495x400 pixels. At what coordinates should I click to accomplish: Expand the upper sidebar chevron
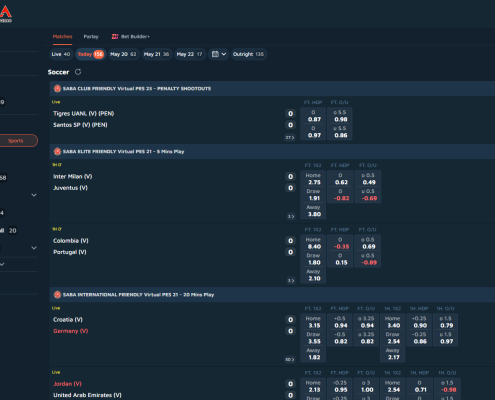point(34,195)
